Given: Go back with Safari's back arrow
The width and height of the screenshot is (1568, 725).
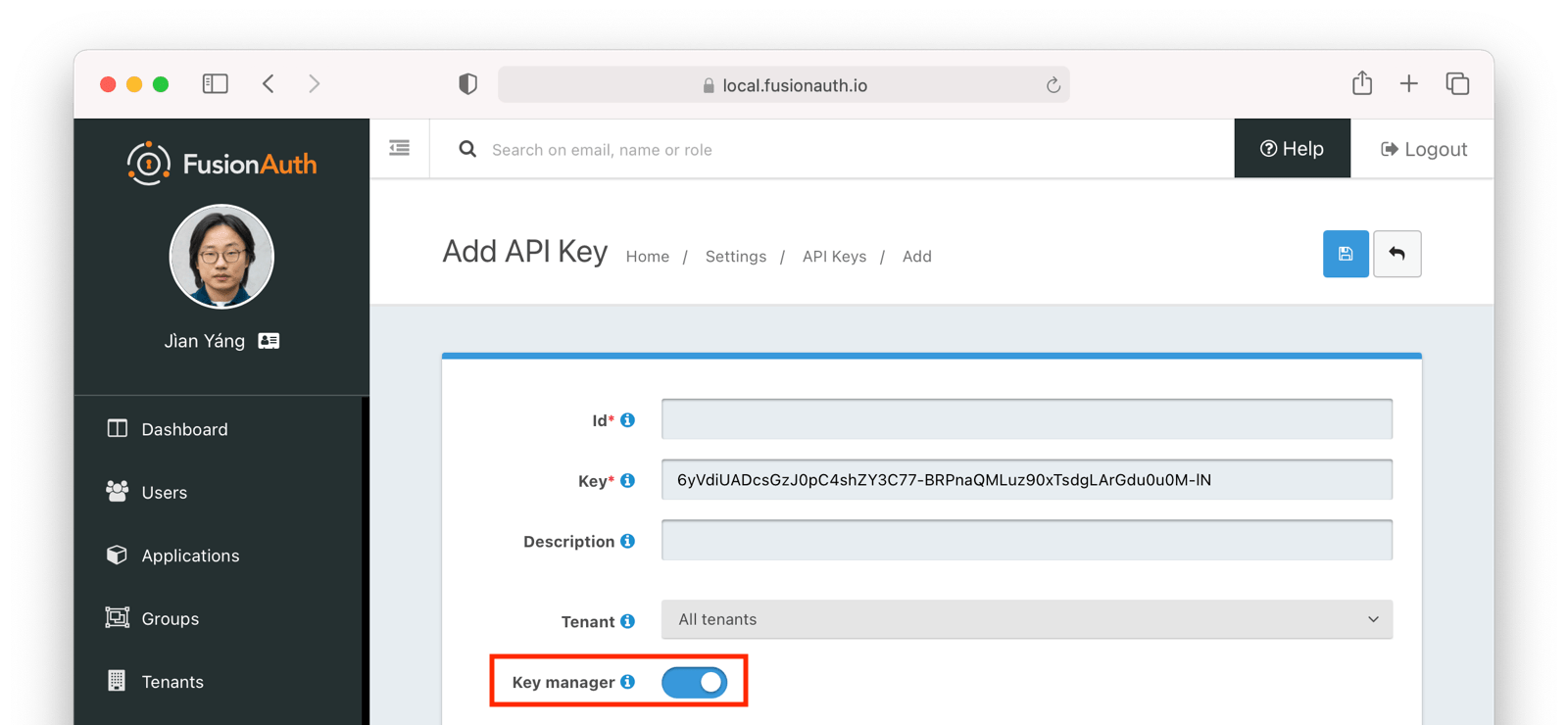Looking at the screenshot, I should [x=269, y=84].
